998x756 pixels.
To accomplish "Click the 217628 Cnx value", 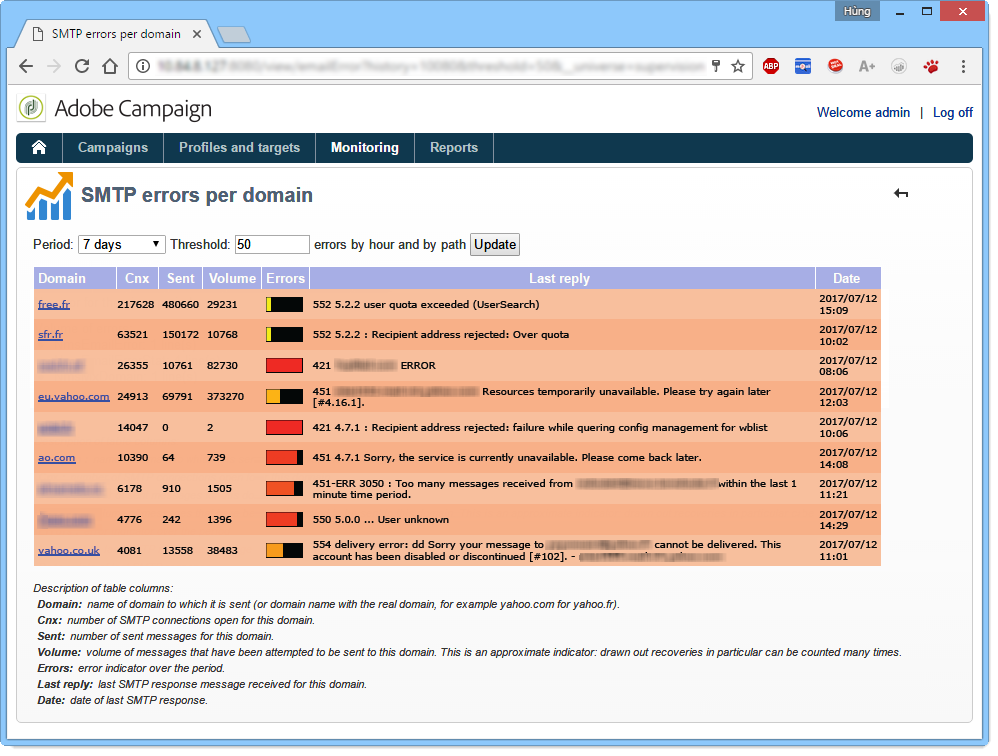I will click(x=136, y=304).
